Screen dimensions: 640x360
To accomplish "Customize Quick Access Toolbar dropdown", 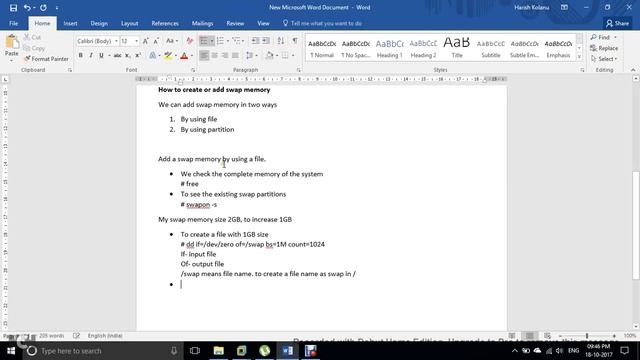I will coord(57,8).
